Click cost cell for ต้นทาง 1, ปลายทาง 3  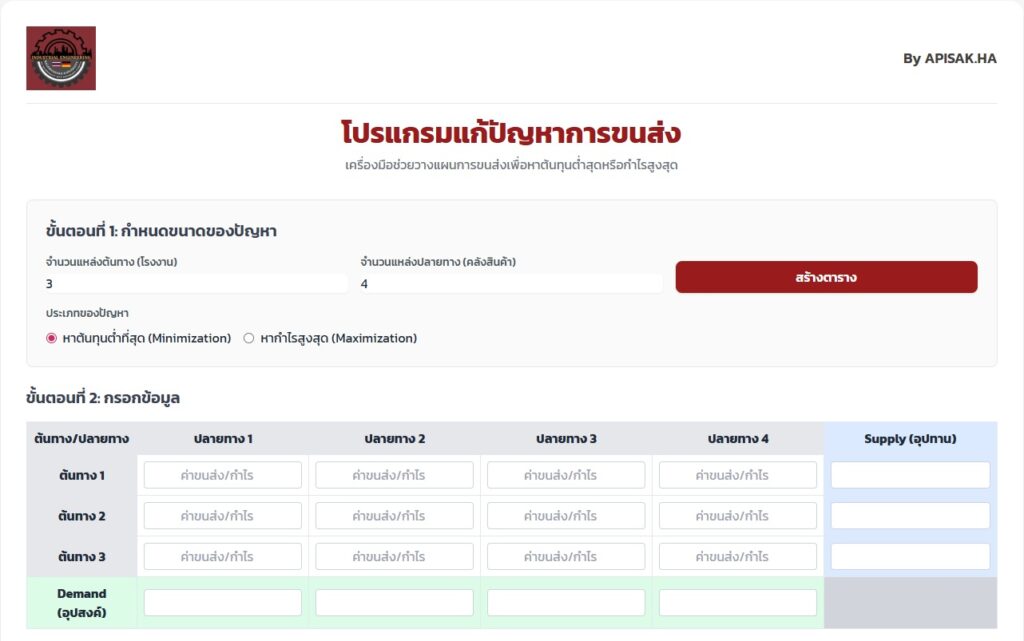click(566, 475)
